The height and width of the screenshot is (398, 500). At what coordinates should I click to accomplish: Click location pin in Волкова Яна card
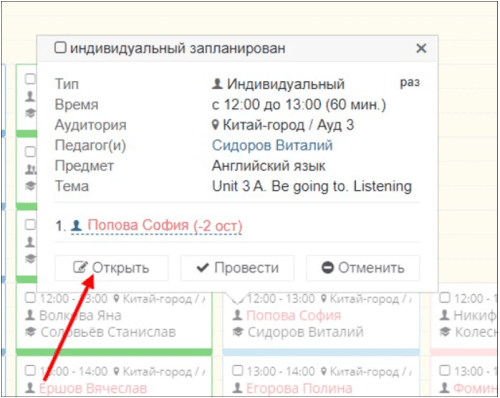(x=116, y=298)
